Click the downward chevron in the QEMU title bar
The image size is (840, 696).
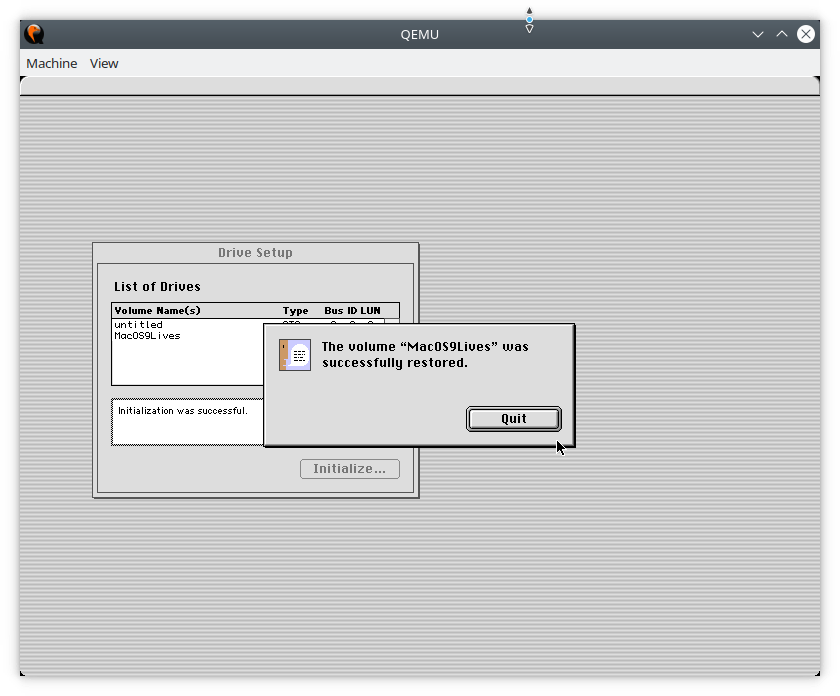tap(757, 34)
